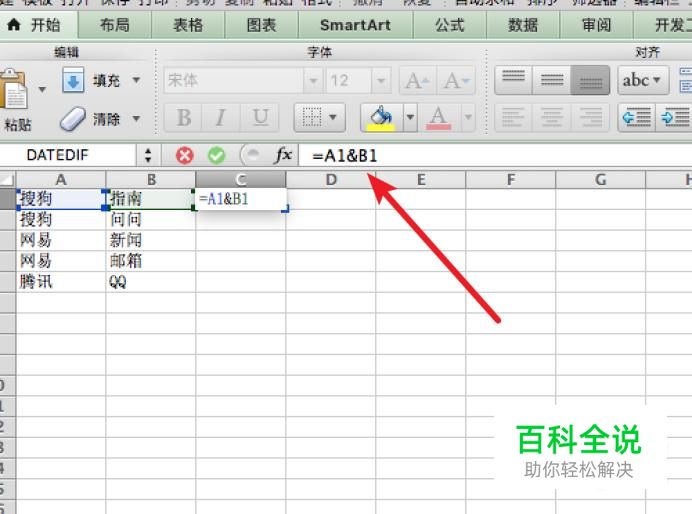Align text left horizontally
The image size is (692, 514).
pyautogui.click(x=514, y=118)
